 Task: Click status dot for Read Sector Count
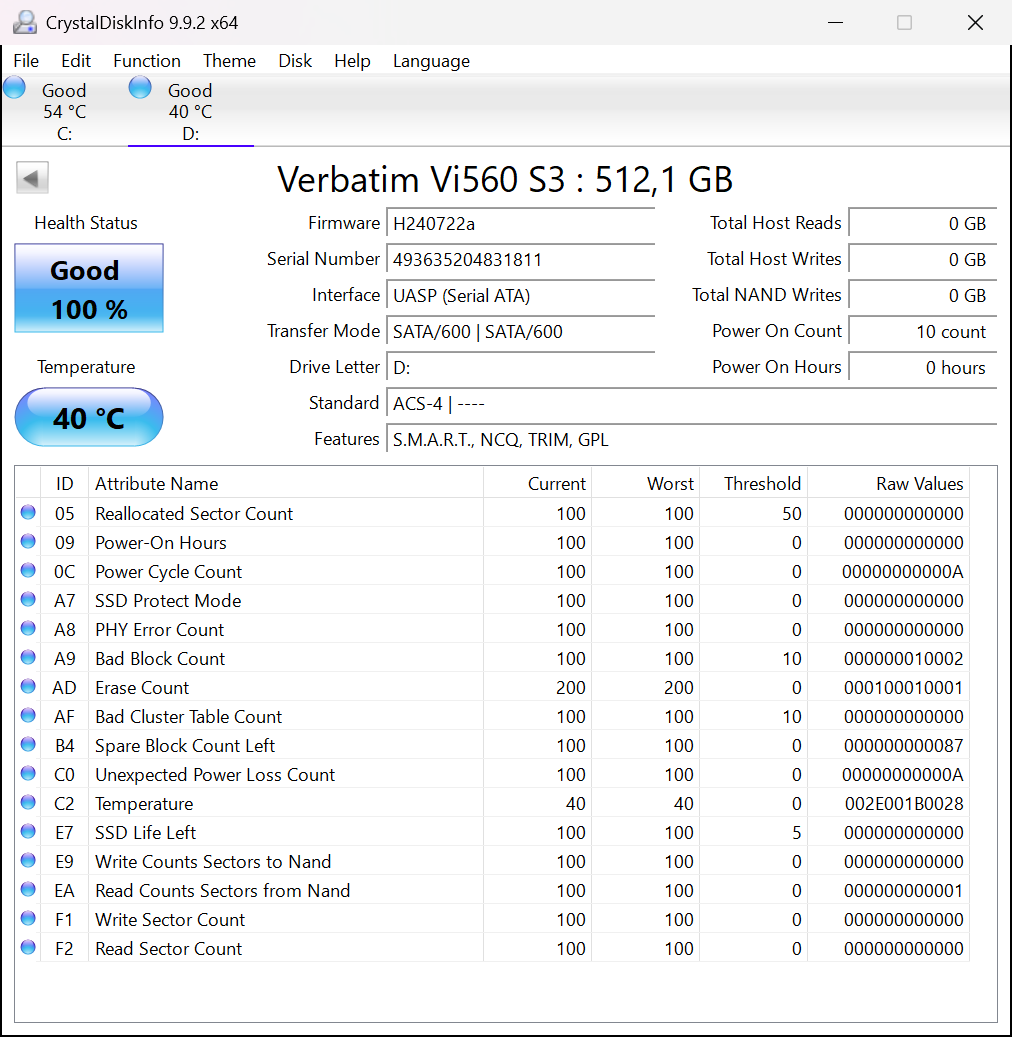pyautogui.click(x=28, y=948)
